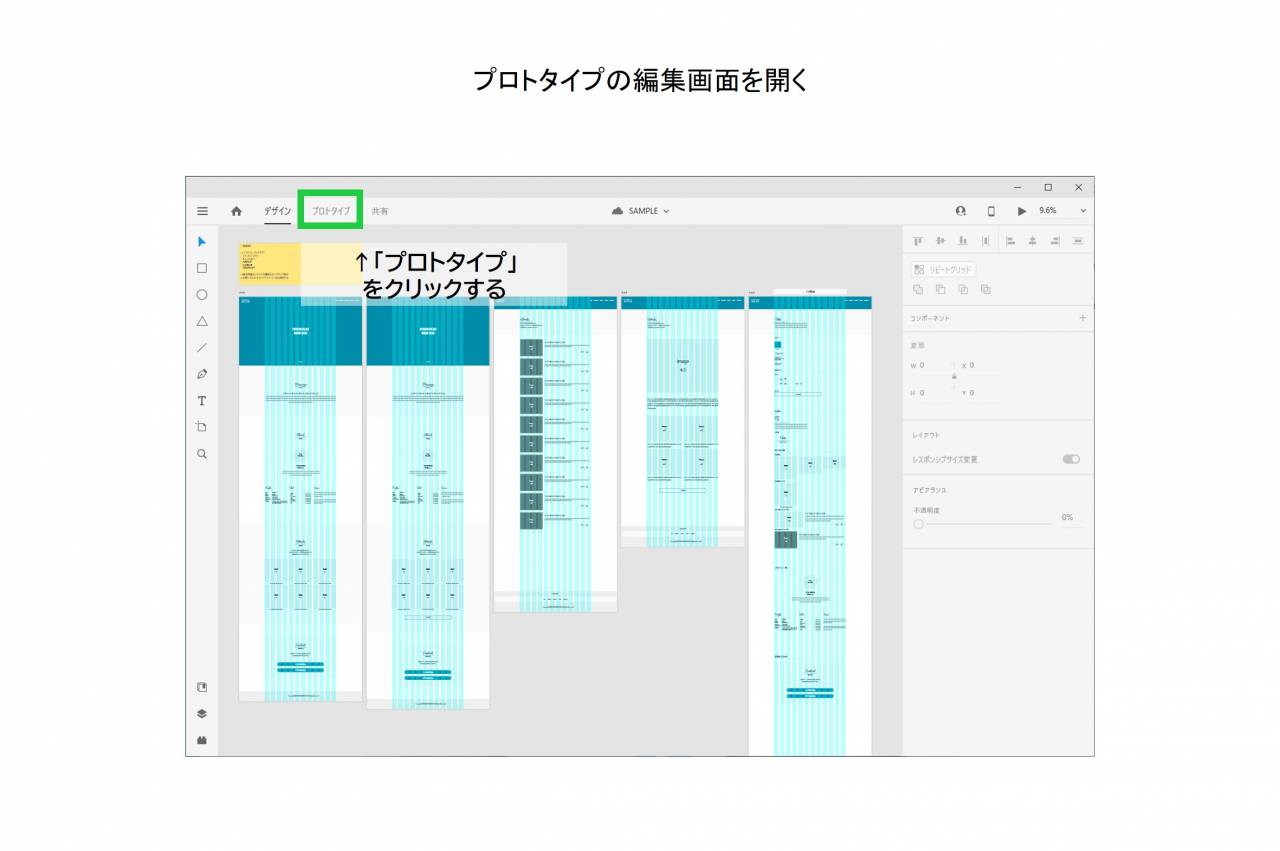Click the Exclude Overlap boolean icon
The height and width of the screenshot is (851, 1280).
pyautogui.click(x=986, y=290)
